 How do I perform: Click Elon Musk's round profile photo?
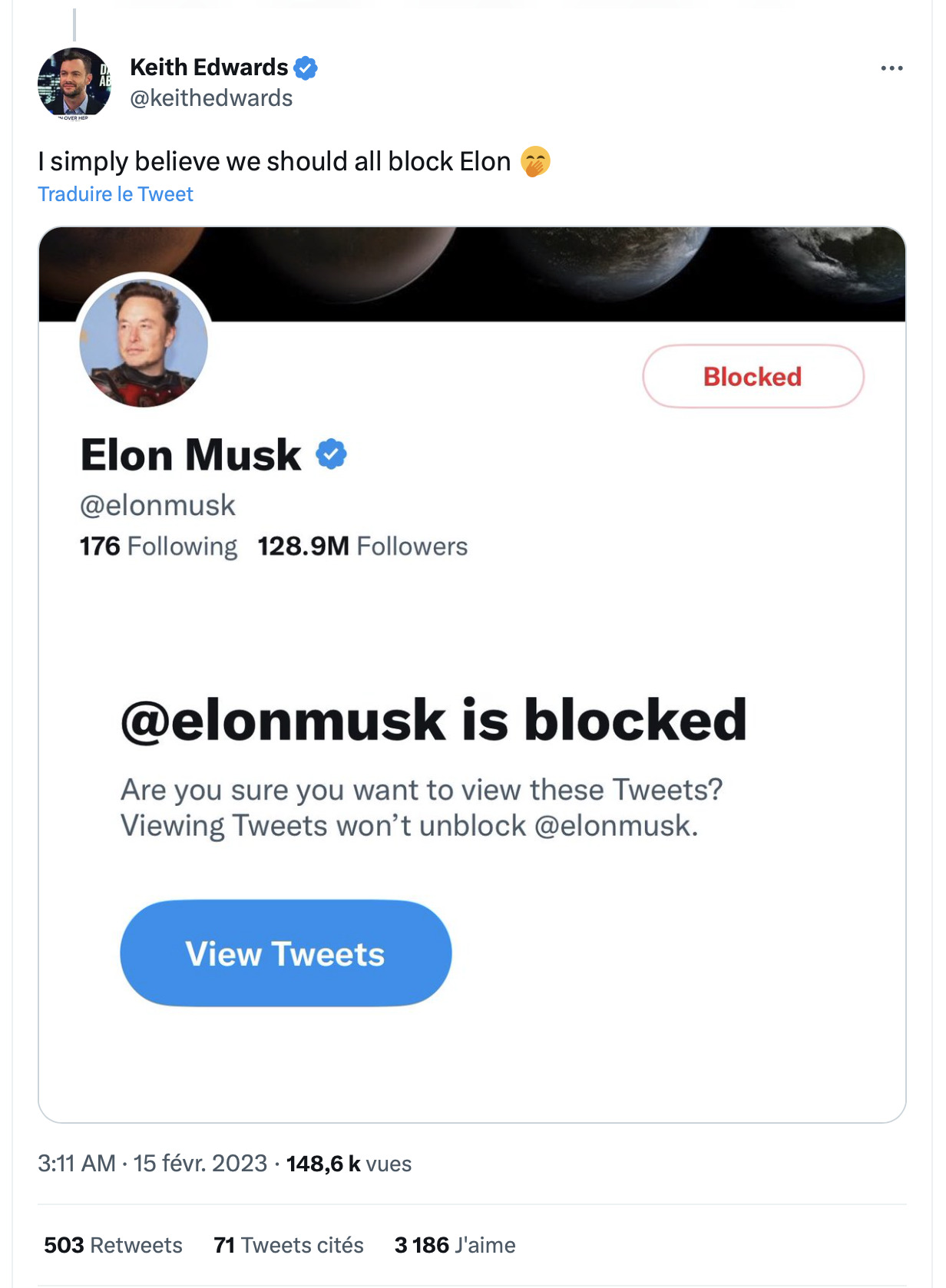144,342
